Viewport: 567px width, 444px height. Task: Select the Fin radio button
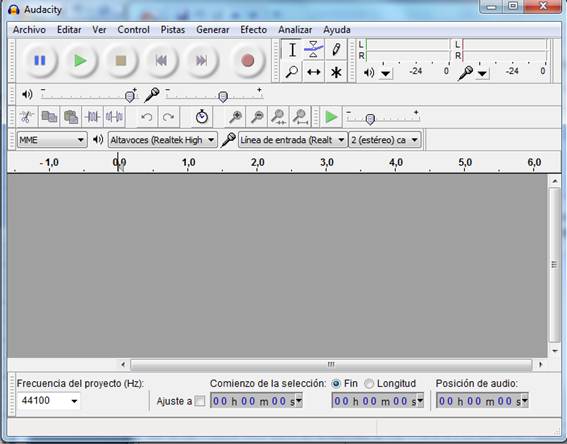point(336,384)
